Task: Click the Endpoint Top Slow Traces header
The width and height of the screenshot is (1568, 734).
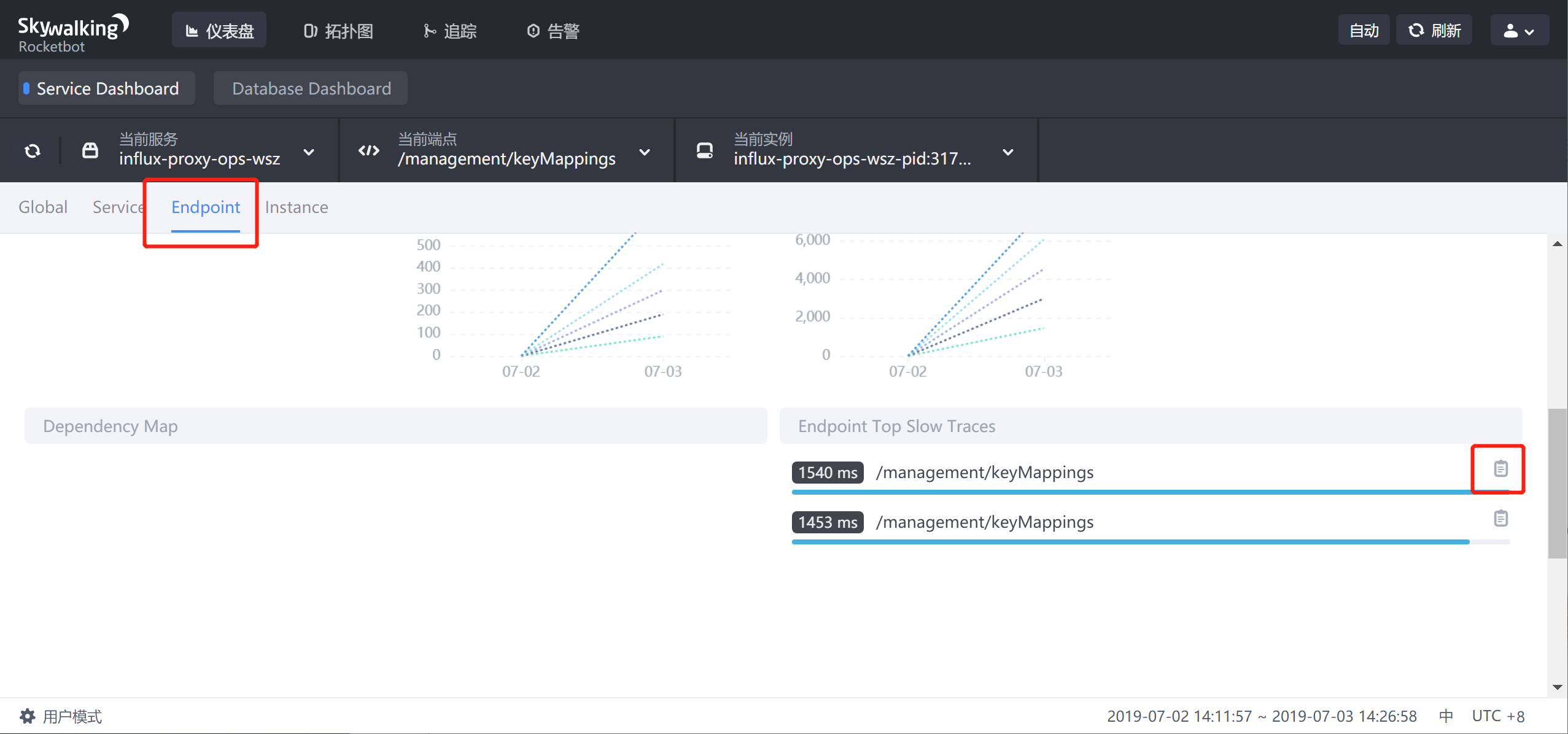Action: click(1151, 425)
